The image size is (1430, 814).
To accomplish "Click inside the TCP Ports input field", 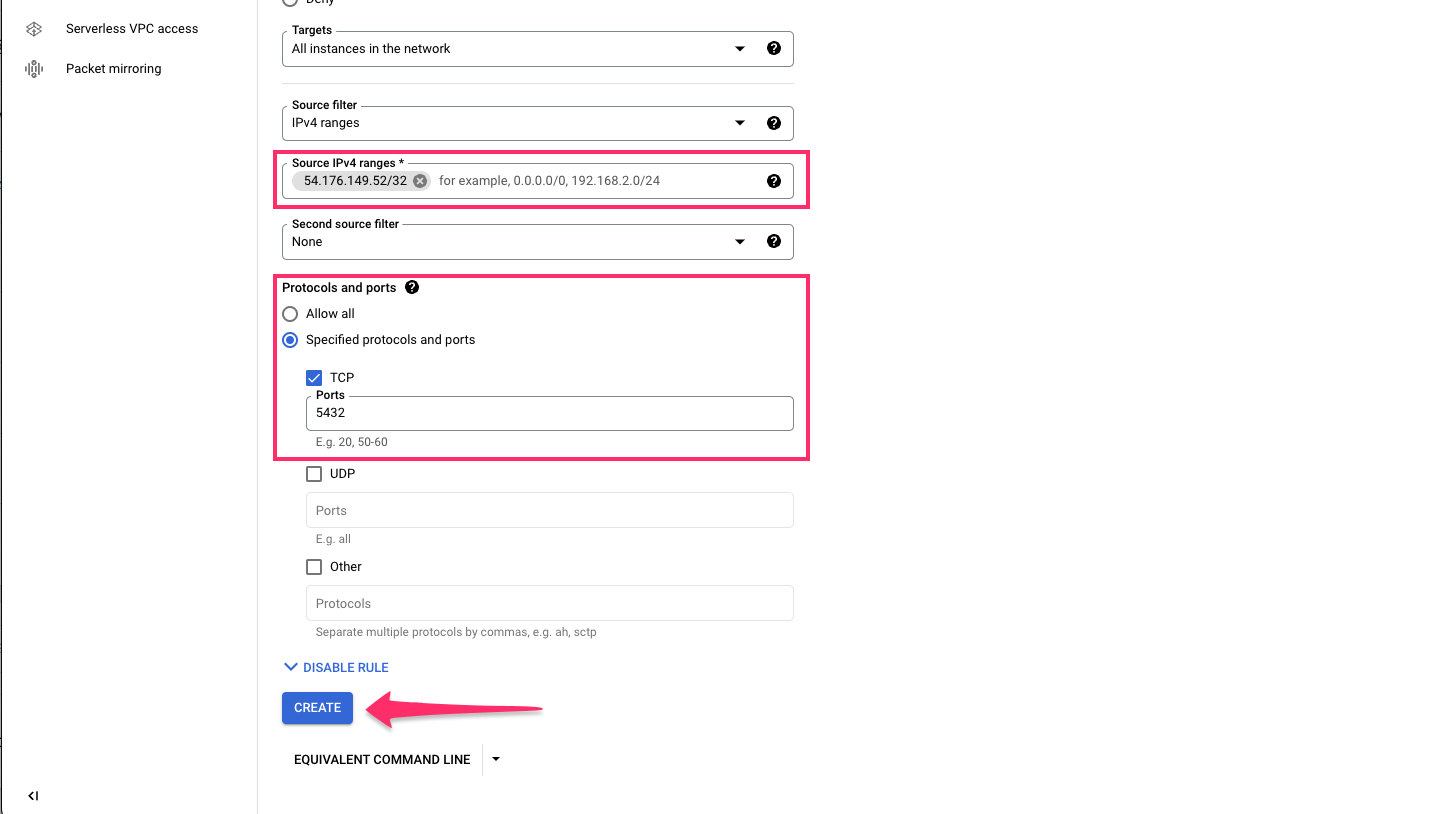I will point(549,413).
